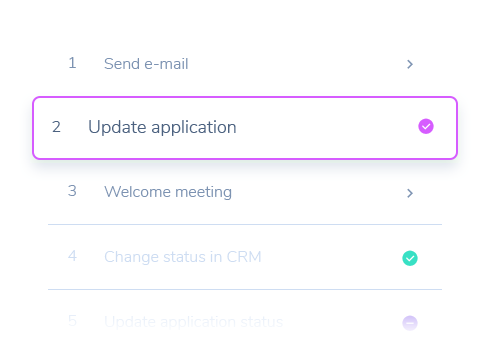Select the Update application label
Screen dimensions: 490x360
[162, 127]
